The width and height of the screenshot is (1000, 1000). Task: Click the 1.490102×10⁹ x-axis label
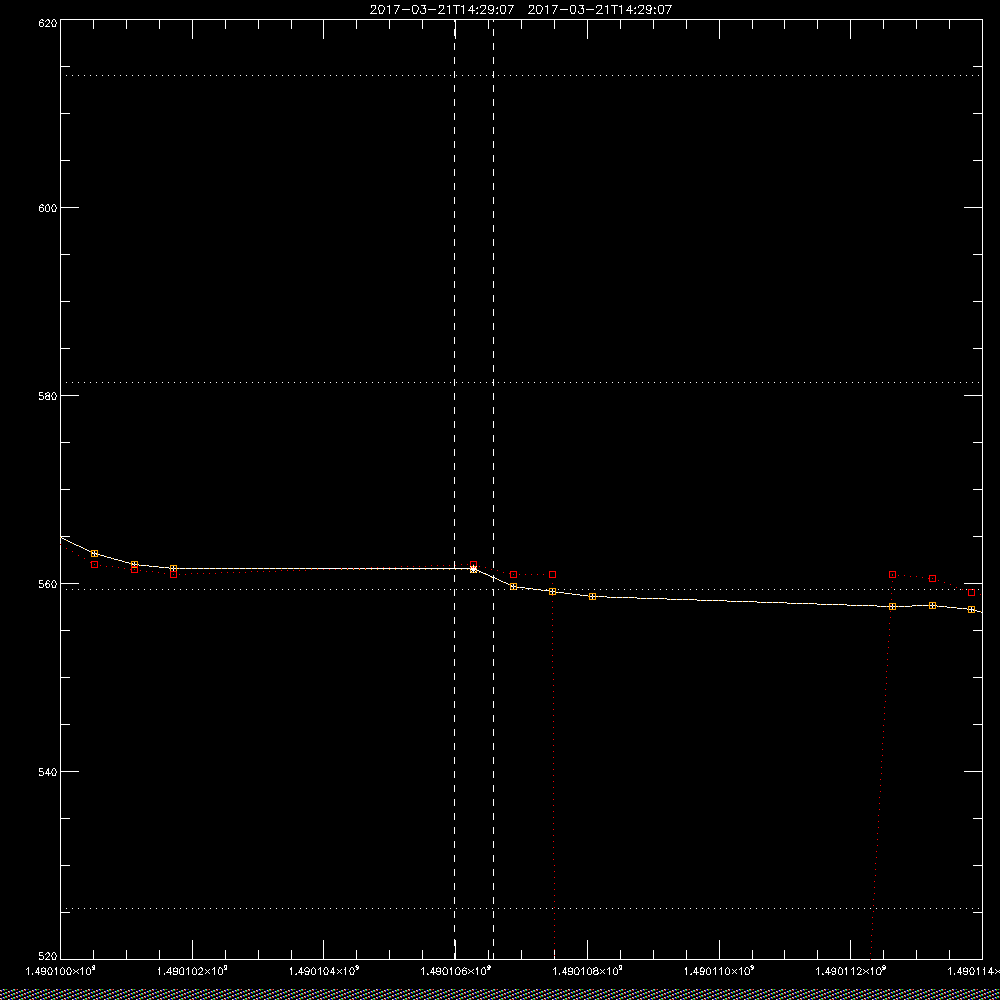(193, 971)
